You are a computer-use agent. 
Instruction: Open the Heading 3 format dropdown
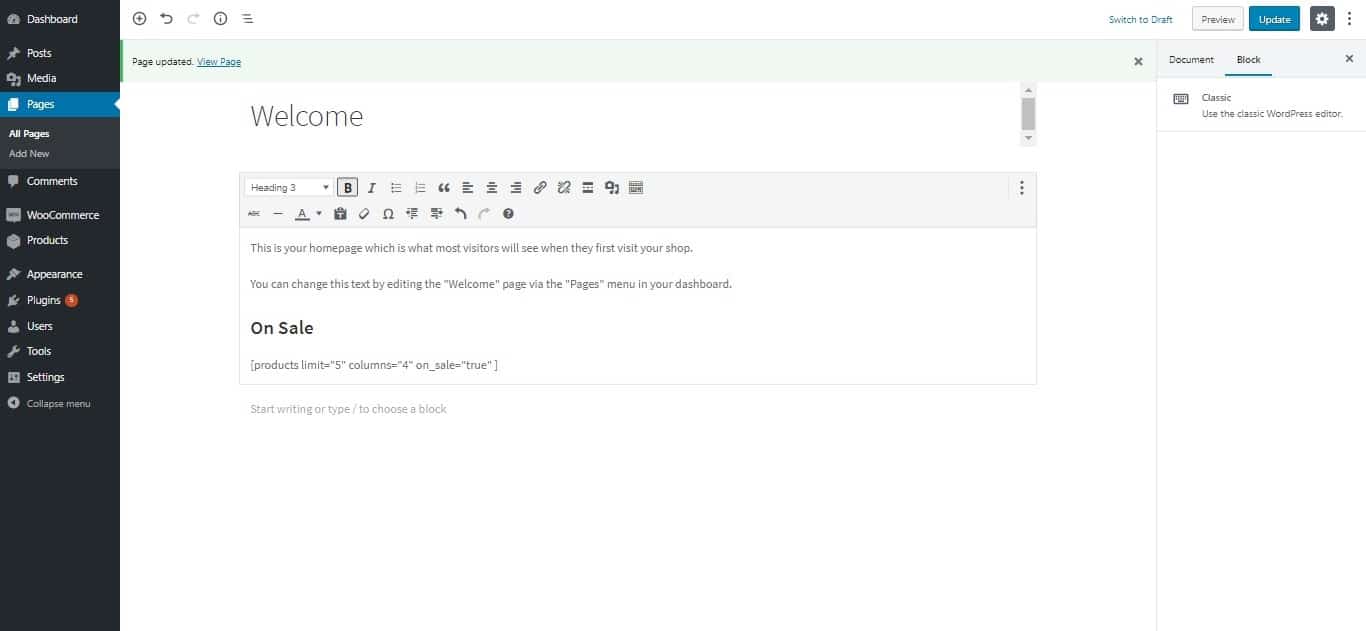pyautogui.click(x=289, y=187)
